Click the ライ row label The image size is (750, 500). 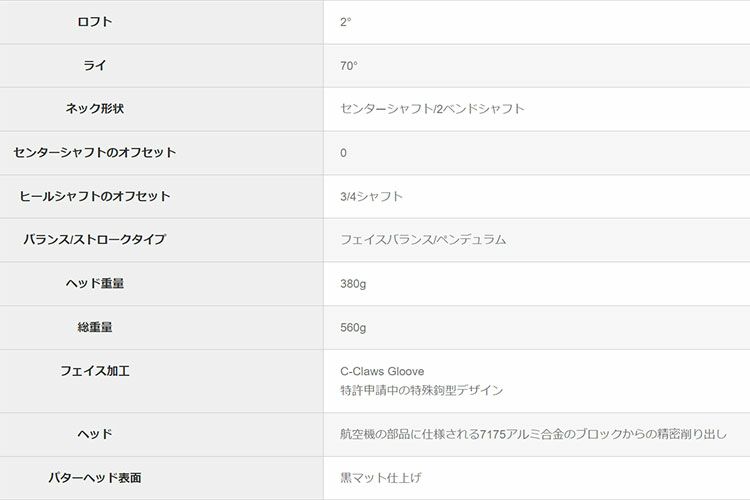click(95, 66)
